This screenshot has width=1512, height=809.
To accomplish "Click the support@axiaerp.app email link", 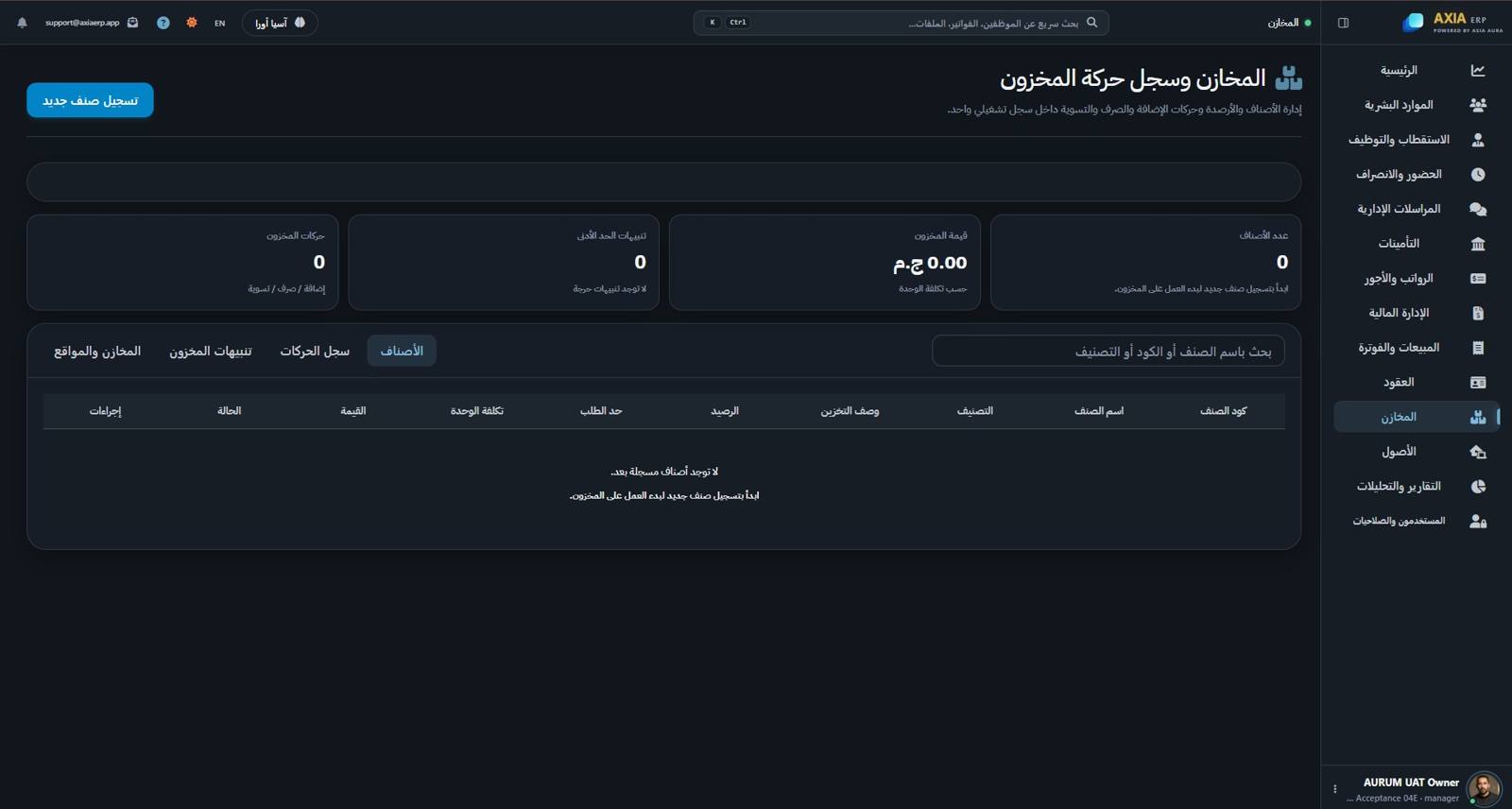I will pyautogui.click(x=82, y=23).
